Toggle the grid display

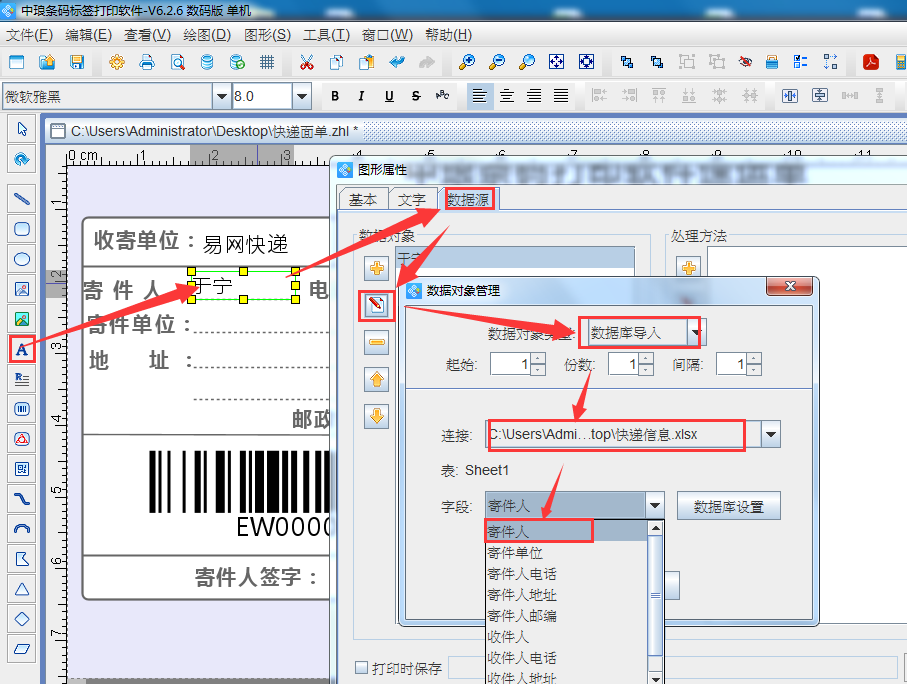click(x=267, y=61)
